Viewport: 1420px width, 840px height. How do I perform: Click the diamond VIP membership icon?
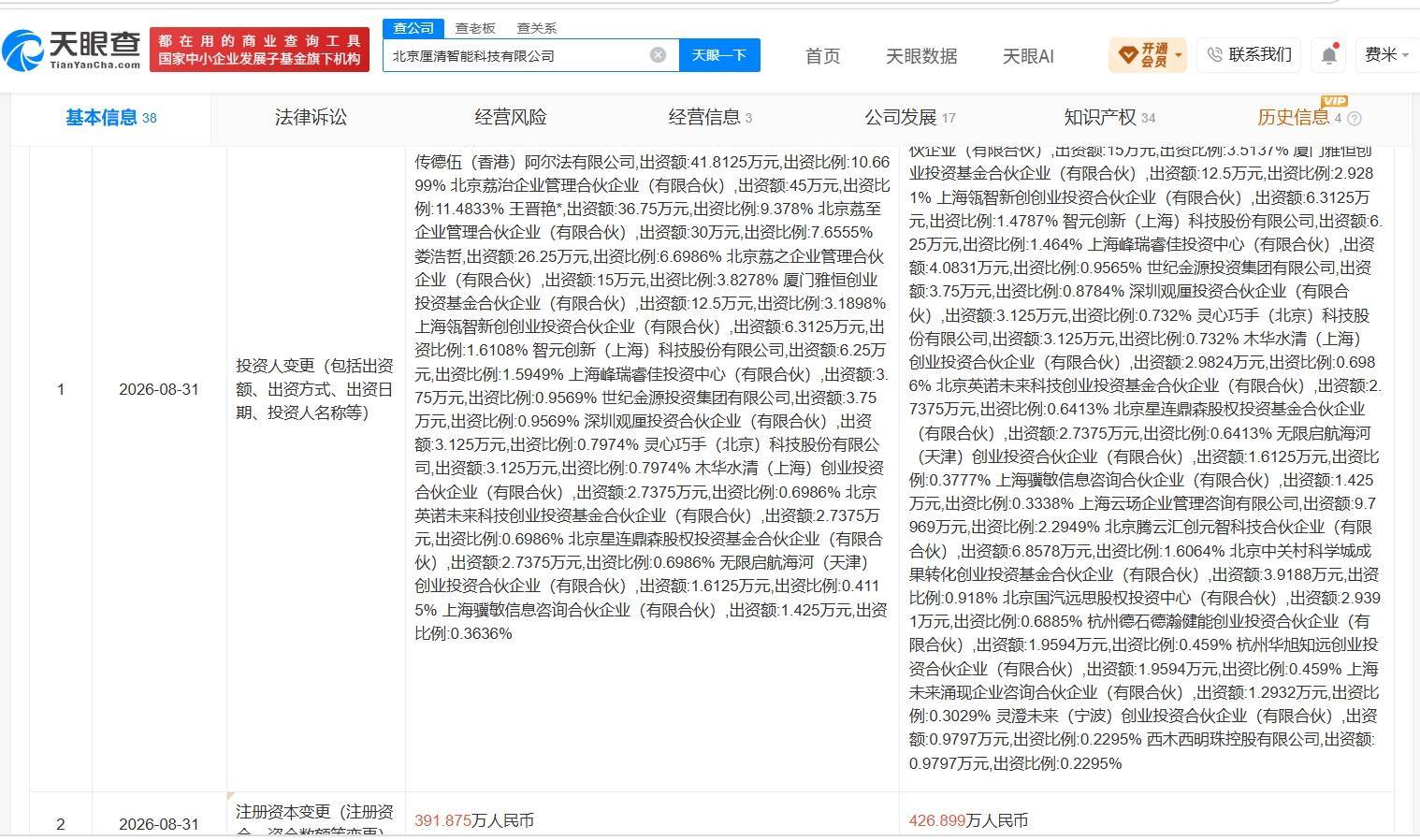(1127, 54)
